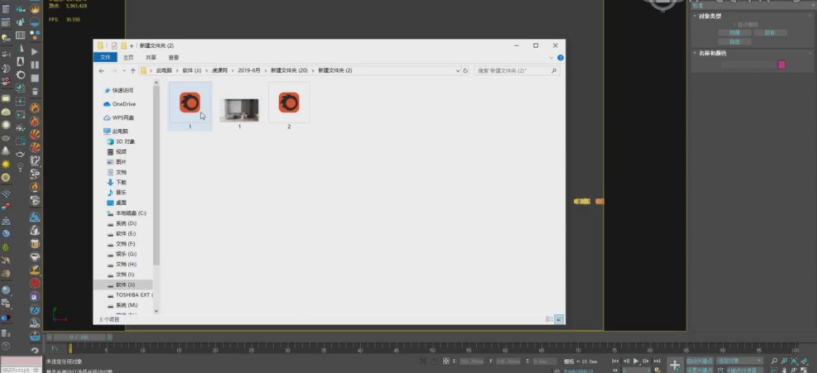This screenshot has width=817, height=373.
Task: Click the large plus Set Keys button
Action: pyautogui.click(x=675, y=365)
